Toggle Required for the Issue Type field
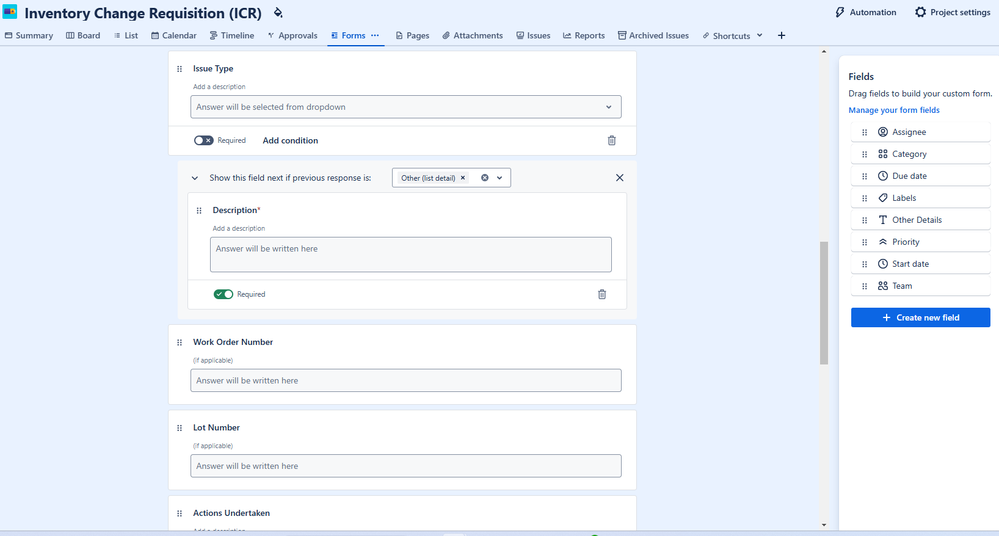 tap(204, 140)
